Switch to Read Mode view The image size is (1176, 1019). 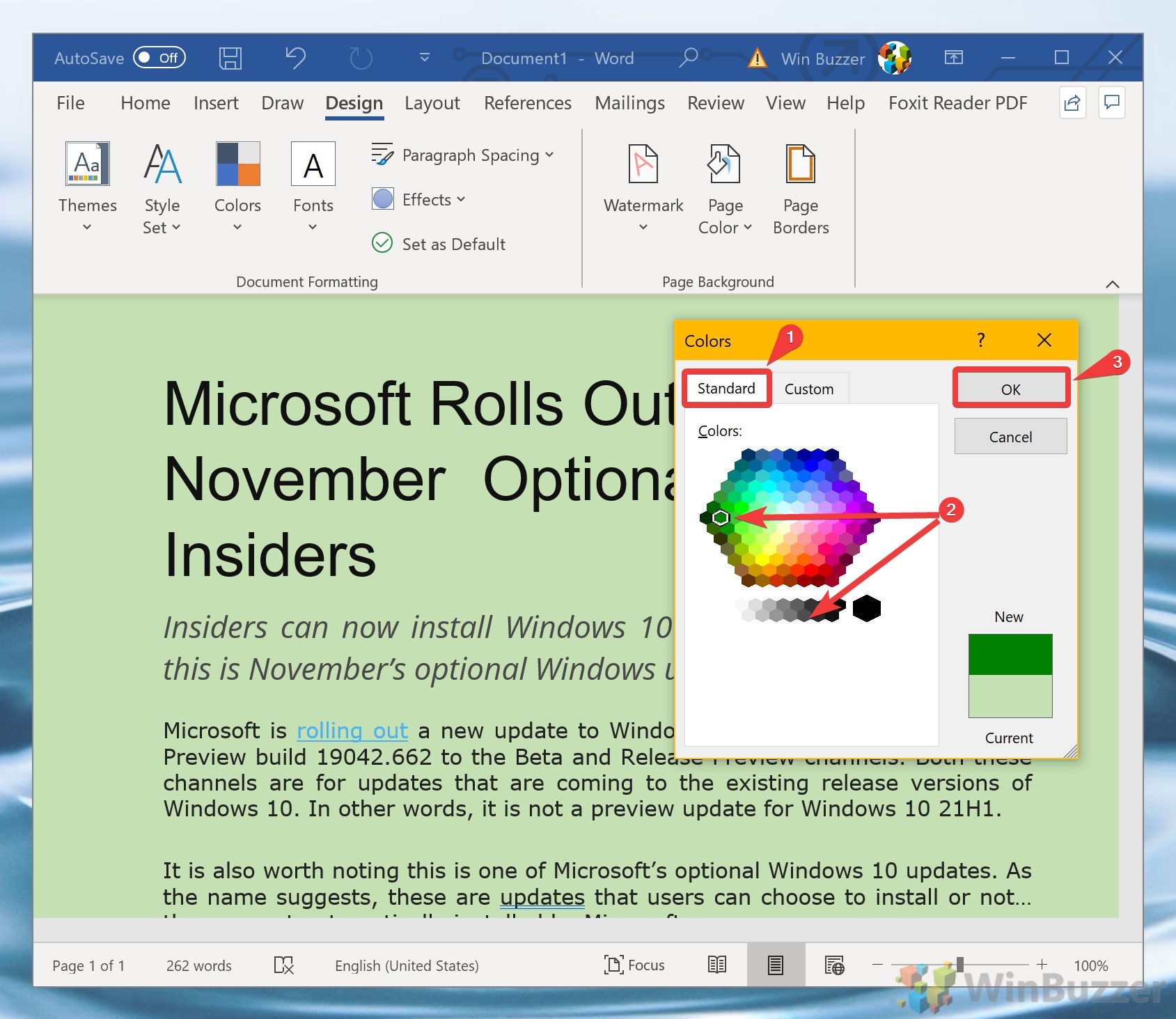point(717,965)
